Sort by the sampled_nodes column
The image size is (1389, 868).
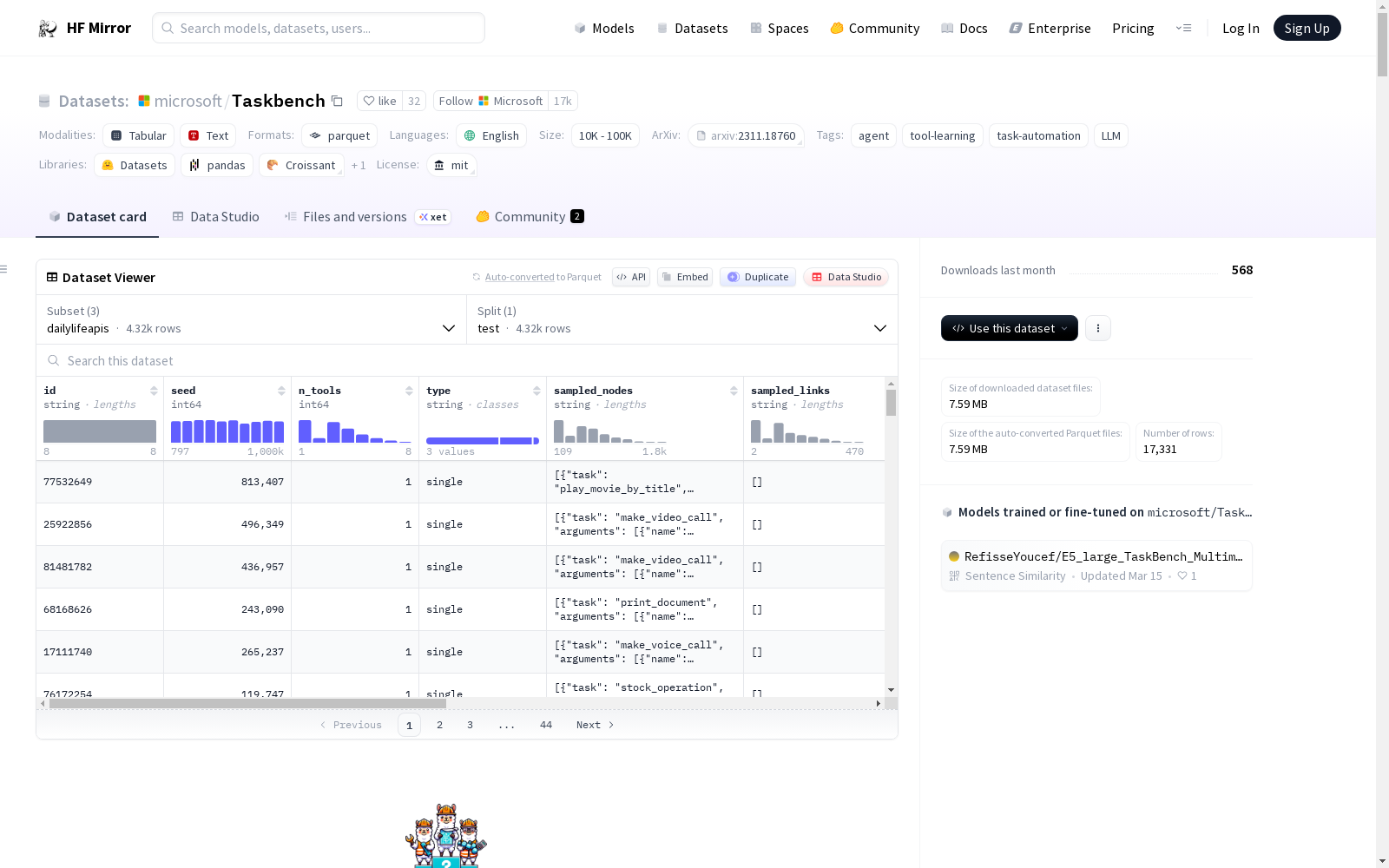click(x=734, y=391)
